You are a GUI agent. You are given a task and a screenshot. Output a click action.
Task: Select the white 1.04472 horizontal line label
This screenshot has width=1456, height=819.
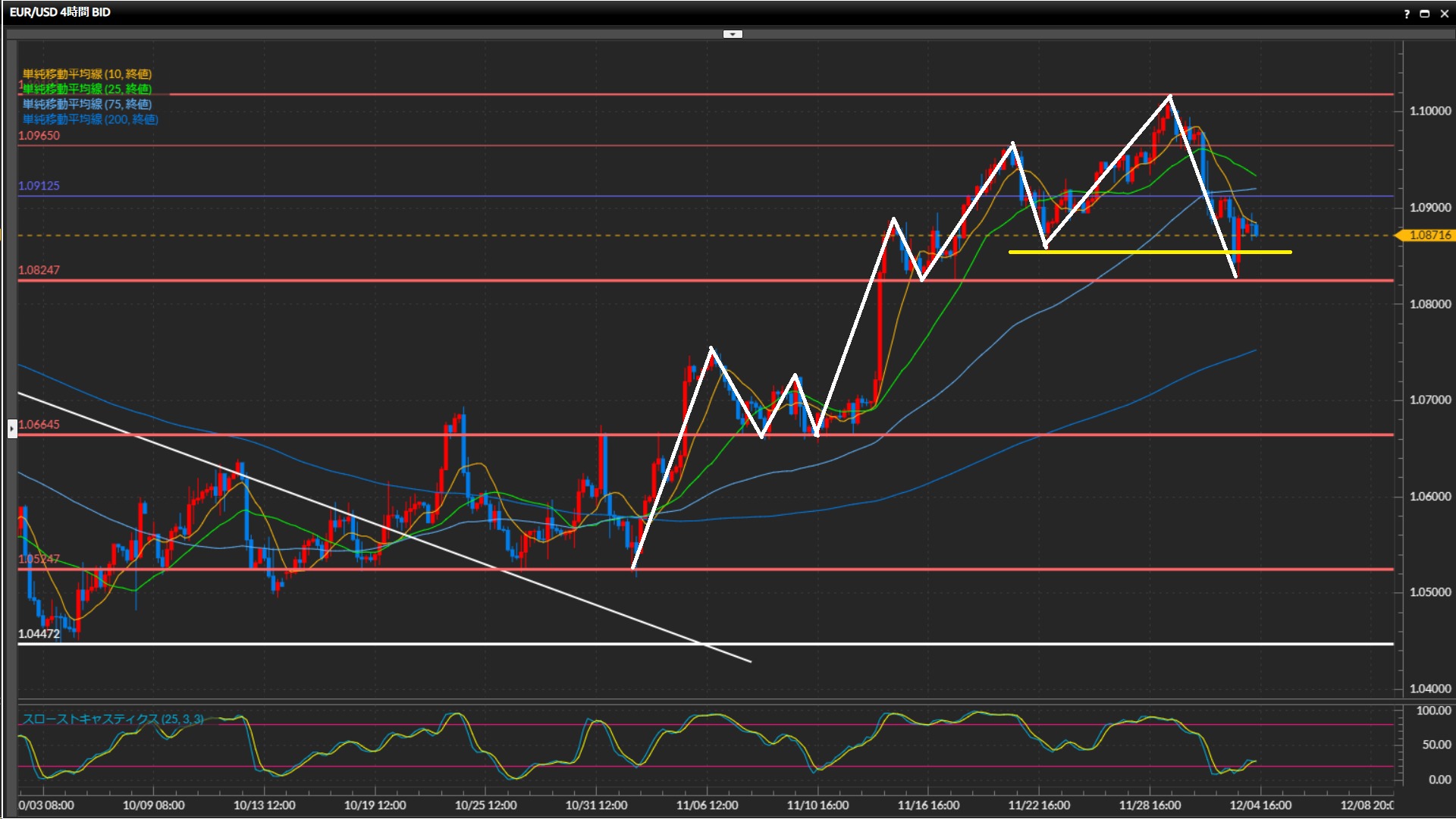coord(39,634)
